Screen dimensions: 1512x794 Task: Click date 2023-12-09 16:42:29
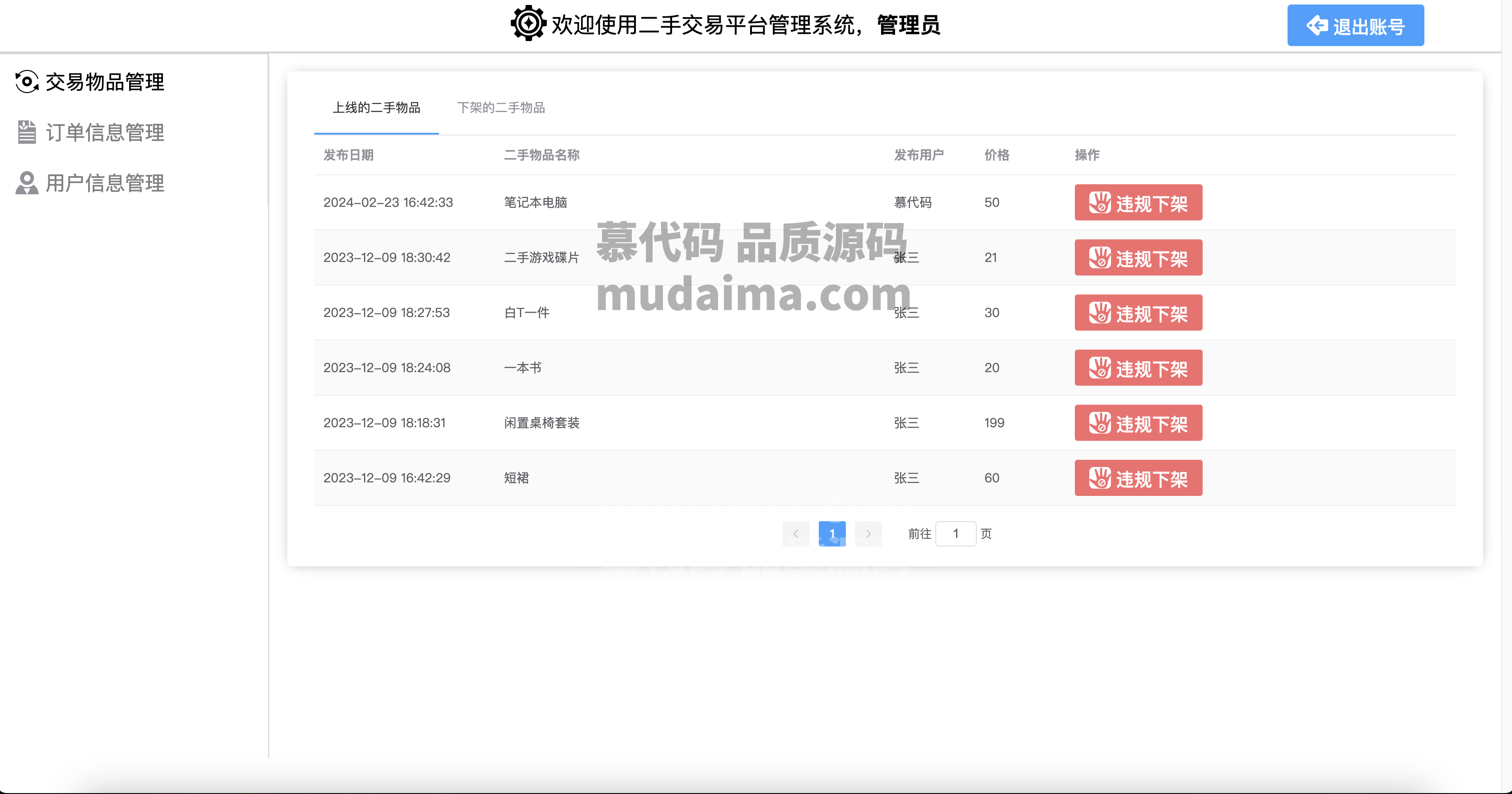coord(387,478)
